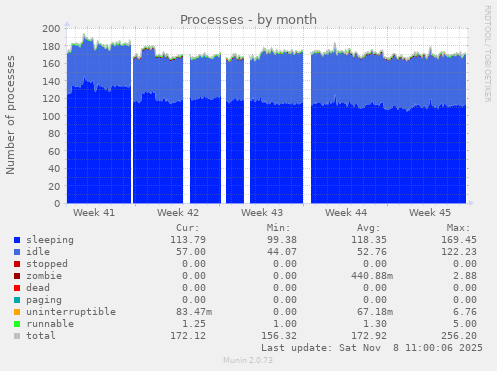Viewport: 497px width, 371px height.
Task: Click total current value 172.12
Action: (188, 336)
